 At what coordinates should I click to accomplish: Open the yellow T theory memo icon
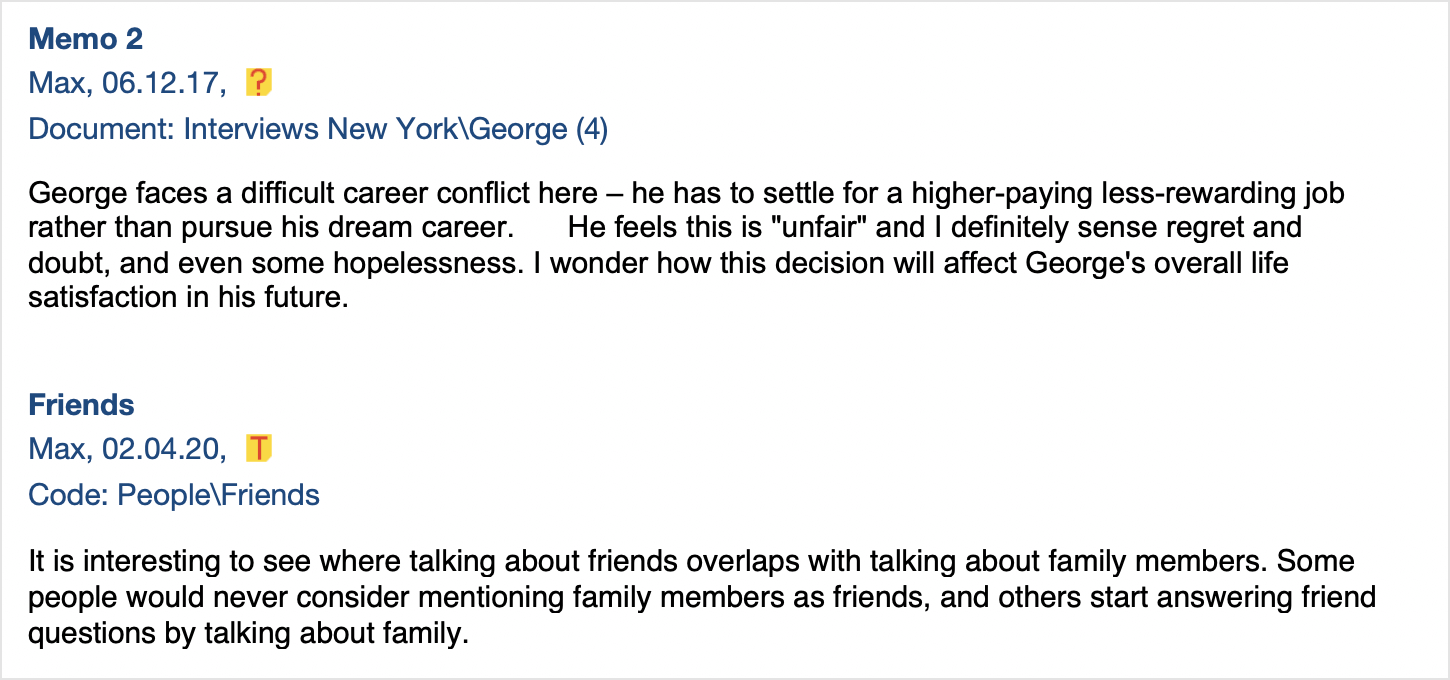pyautogui.click(x=259, y=448)
